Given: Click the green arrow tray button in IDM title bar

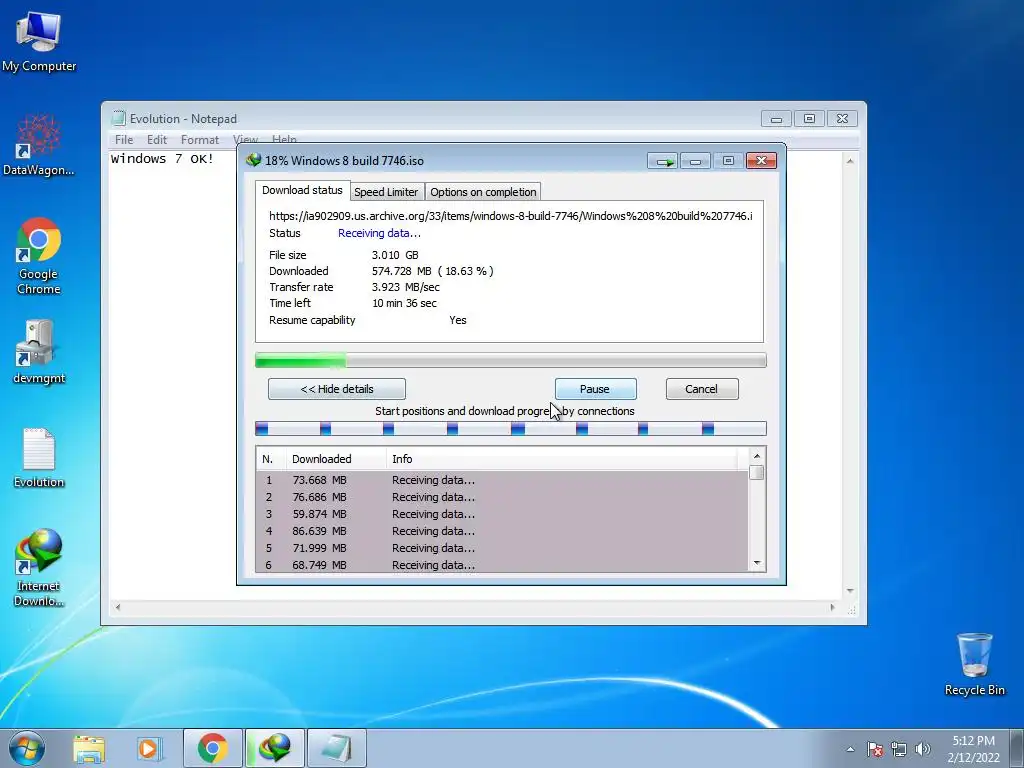Looking at the screenshot, I should [x=663, y=161].
